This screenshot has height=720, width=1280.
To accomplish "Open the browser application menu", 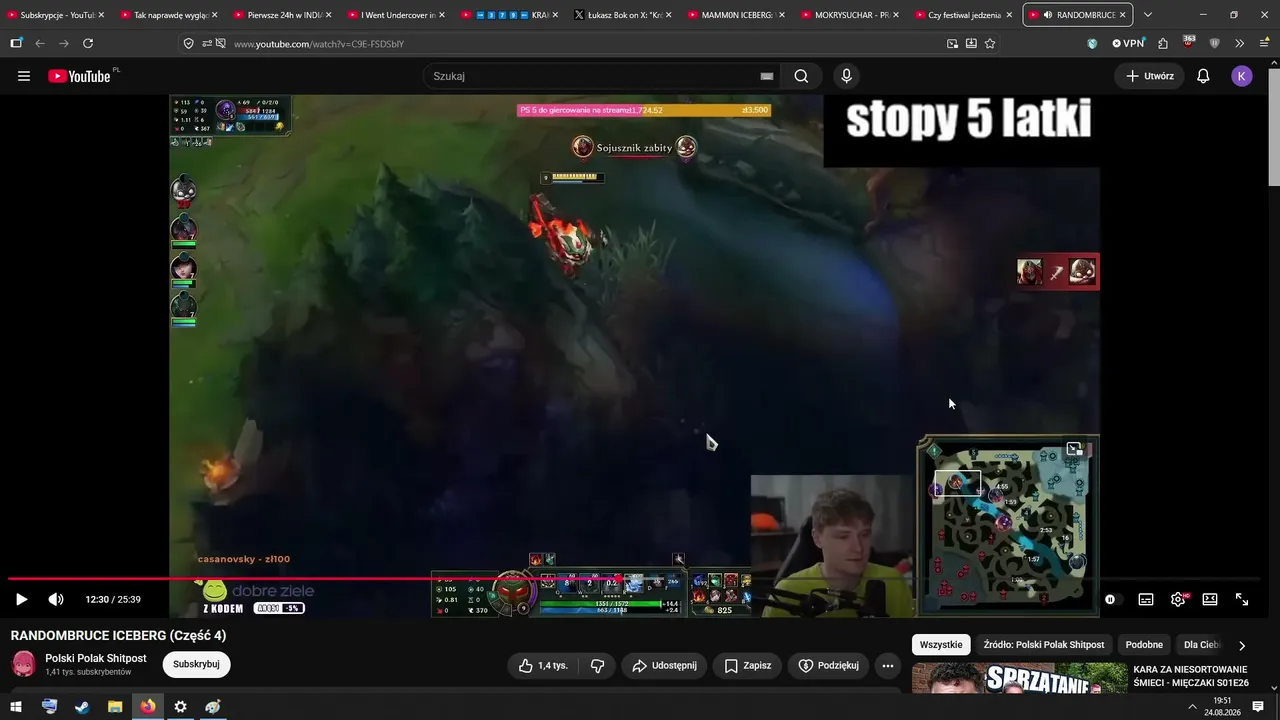I will pos(1264,44).
